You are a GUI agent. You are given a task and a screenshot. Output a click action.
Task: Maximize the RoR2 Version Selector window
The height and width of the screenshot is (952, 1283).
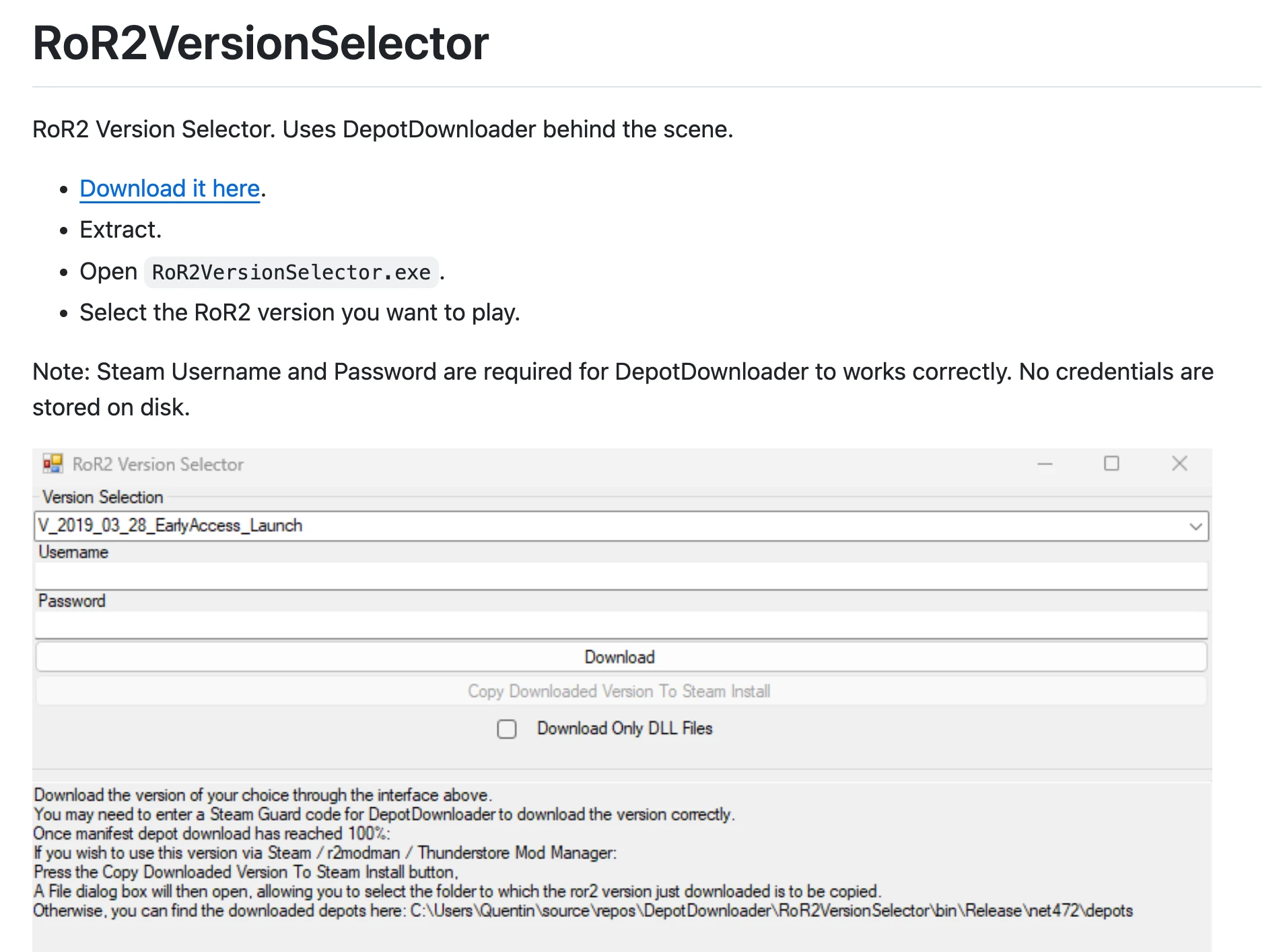pos(1111,464)
